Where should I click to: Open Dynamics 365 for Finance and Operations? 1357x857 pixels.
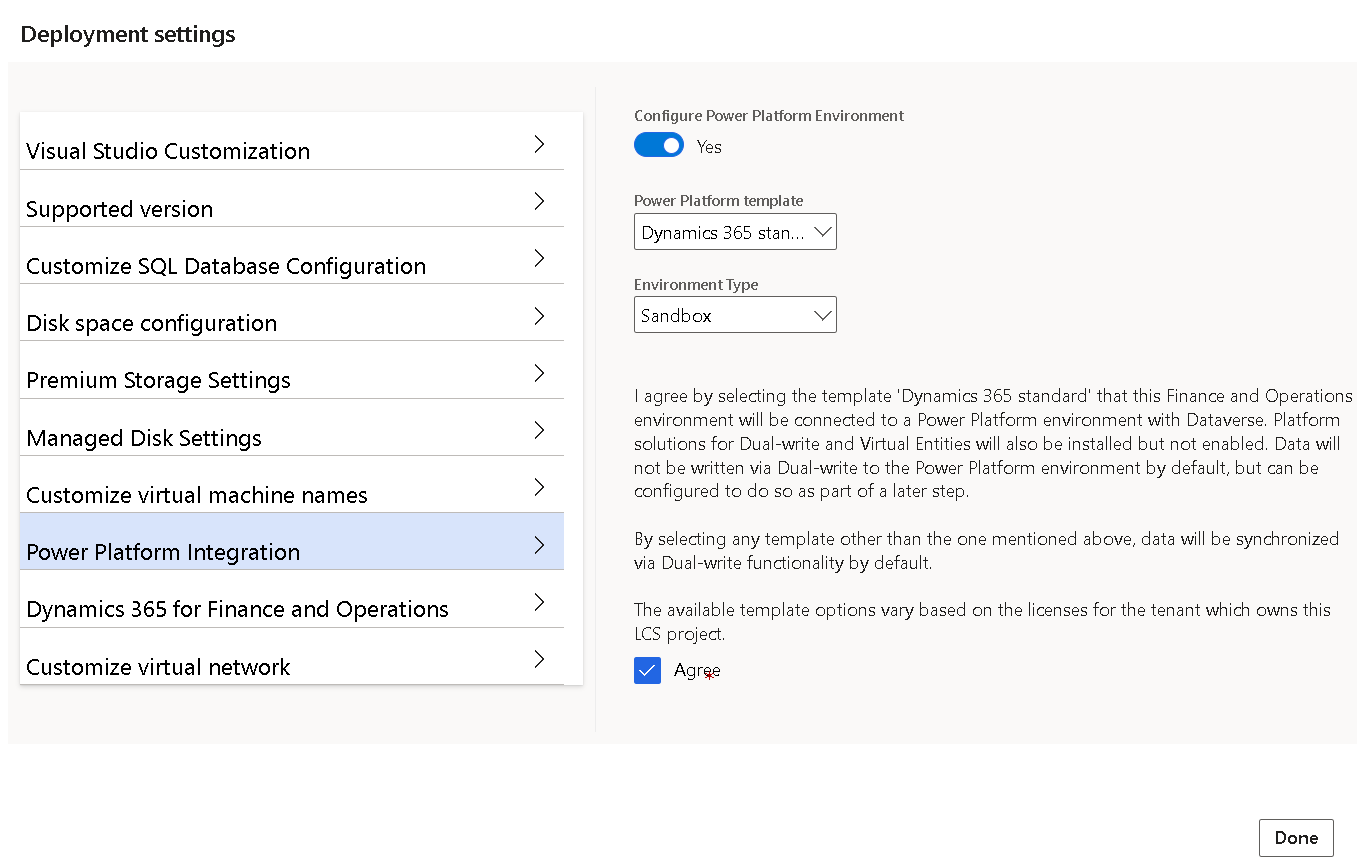tap(291, 599)
